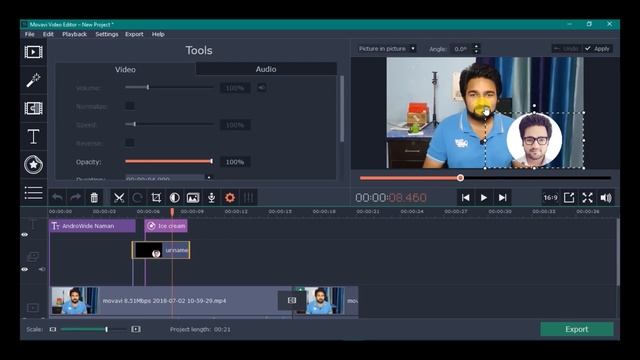Click the Duration field stepper

click(209, 178)
